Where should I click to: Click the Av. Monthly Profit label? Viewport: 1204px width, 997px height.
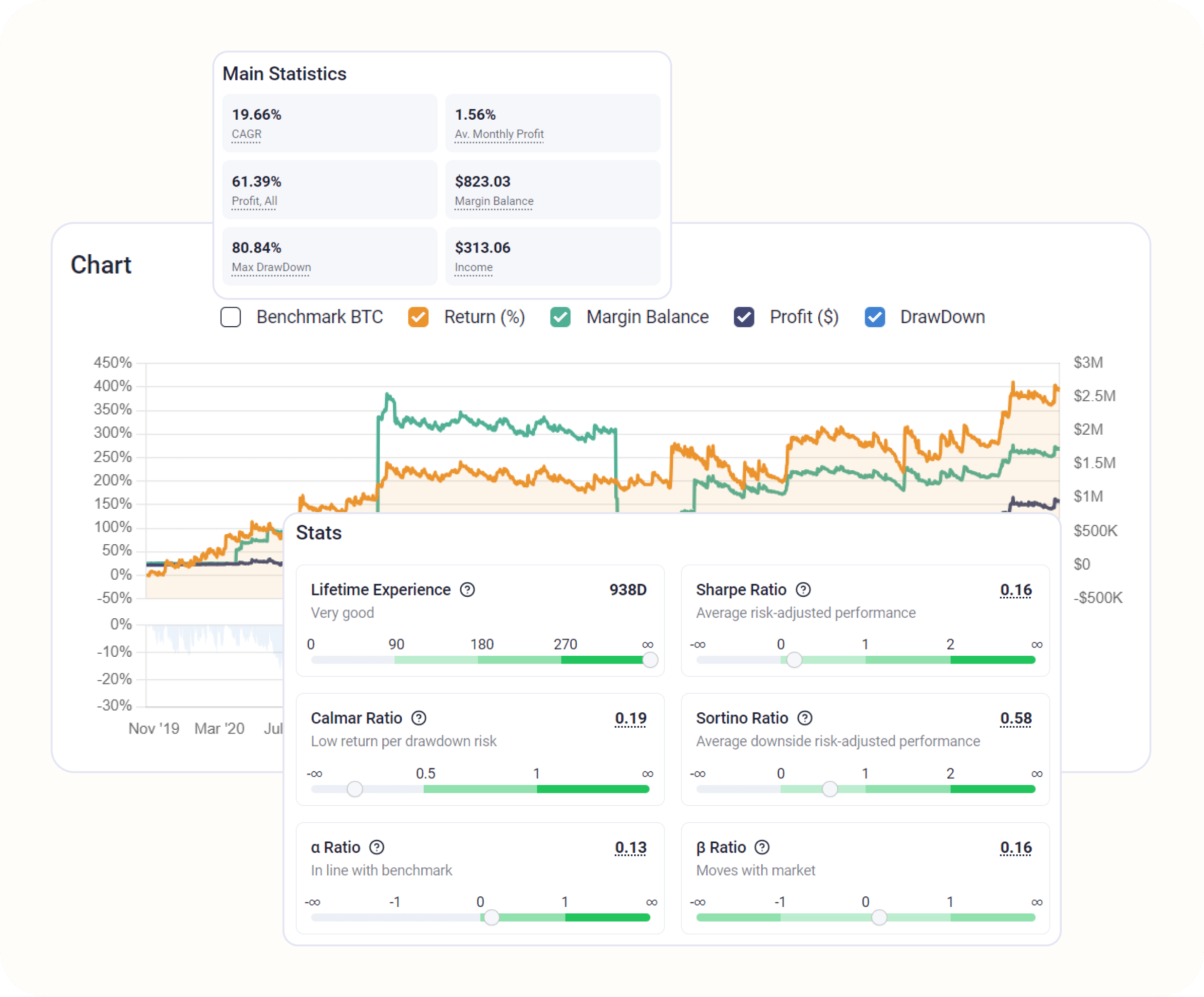[499, 134]
